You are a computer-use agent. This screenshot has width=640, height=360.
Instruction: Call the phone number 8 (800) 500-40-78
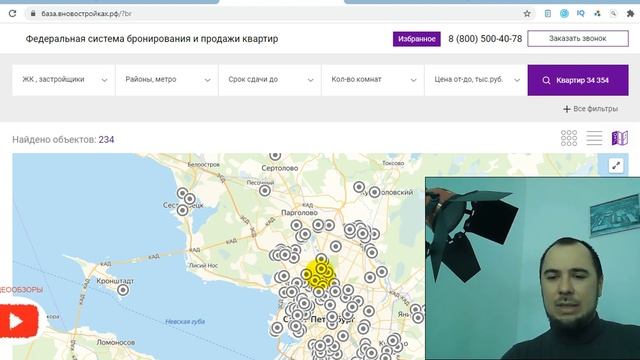coord(485,39)
